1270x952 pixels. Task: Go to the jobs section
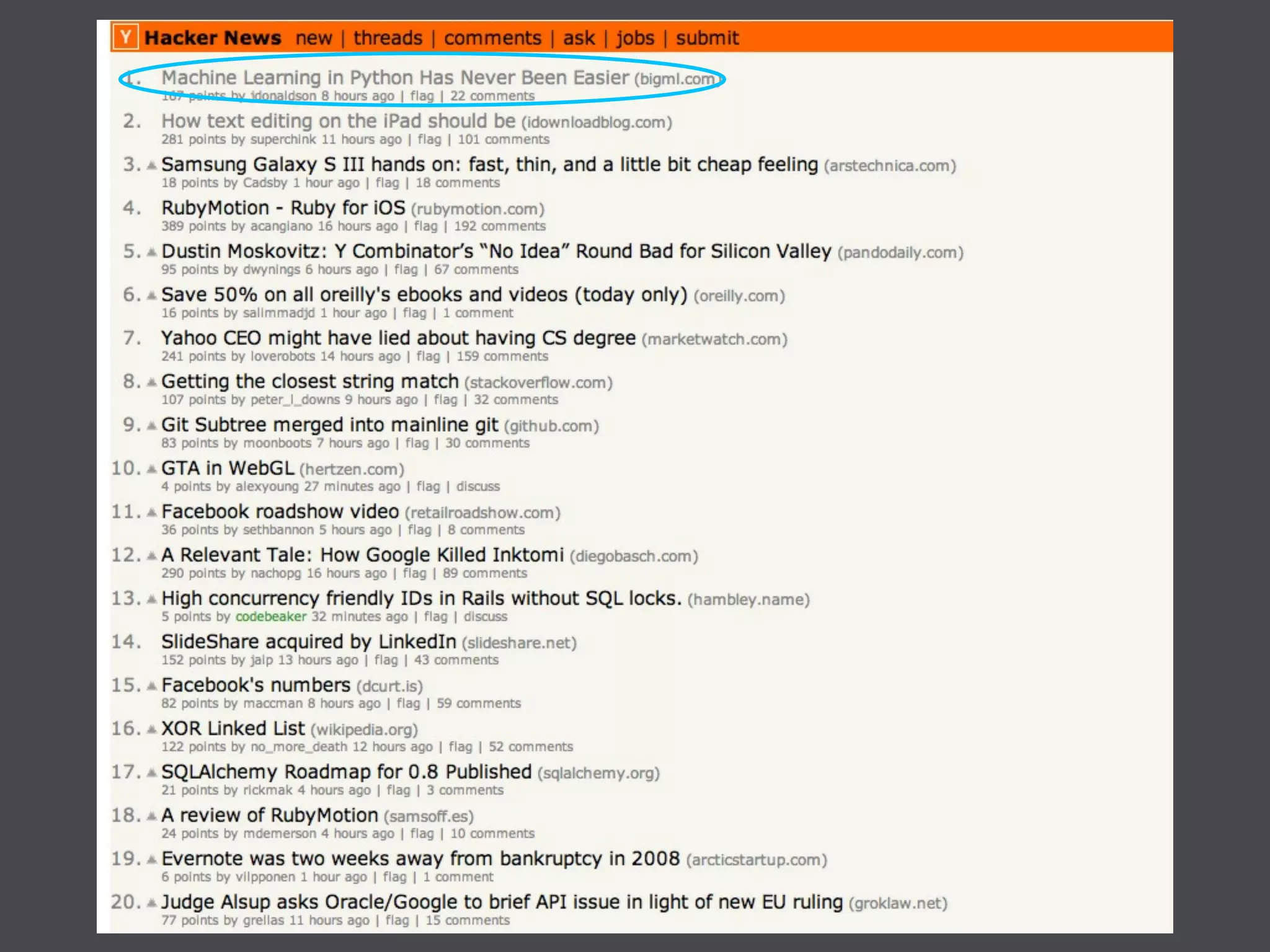[635, 38]
